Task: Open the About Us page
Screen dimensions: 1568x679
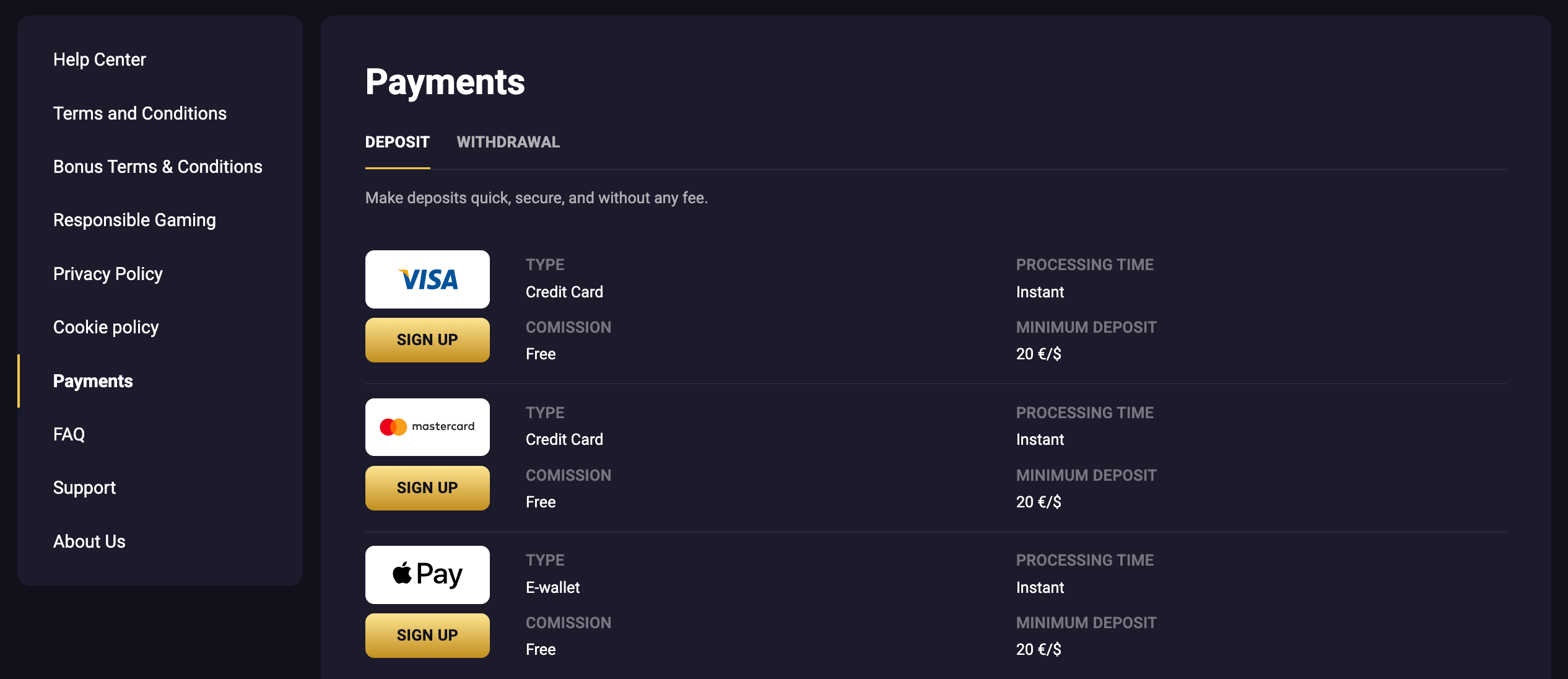Action: click(x=89, y=541)
